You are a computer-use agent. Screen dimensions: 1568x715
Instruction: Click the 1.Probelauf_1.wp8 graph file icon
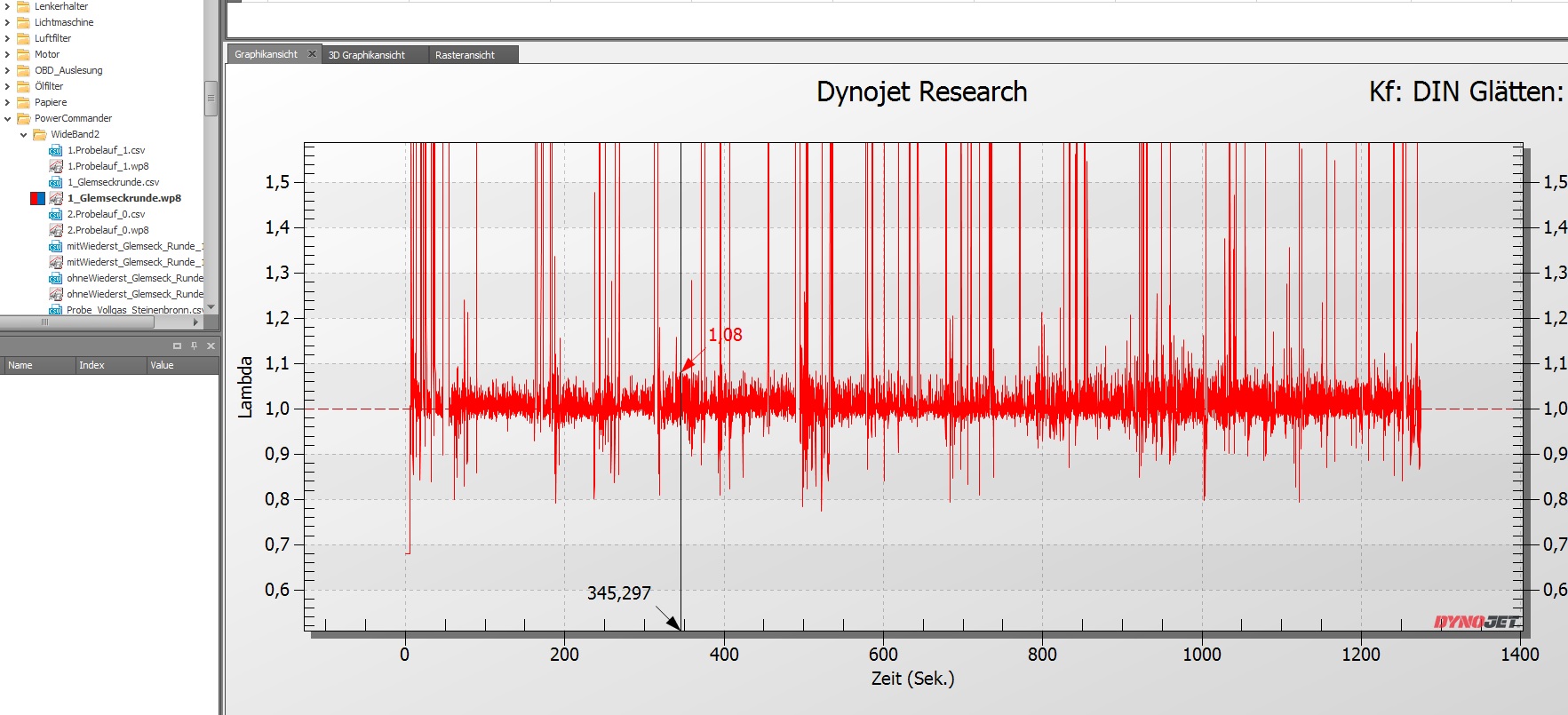click(55, 166)
